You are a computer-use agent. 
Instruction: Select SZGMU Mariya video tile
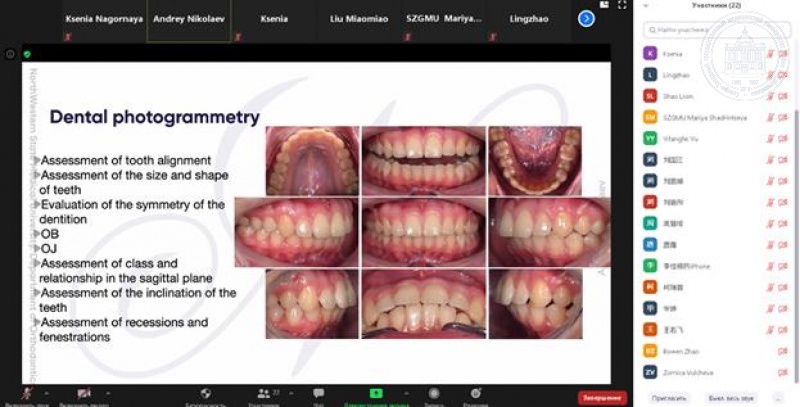pyautogui.click(x=444, y=20)
